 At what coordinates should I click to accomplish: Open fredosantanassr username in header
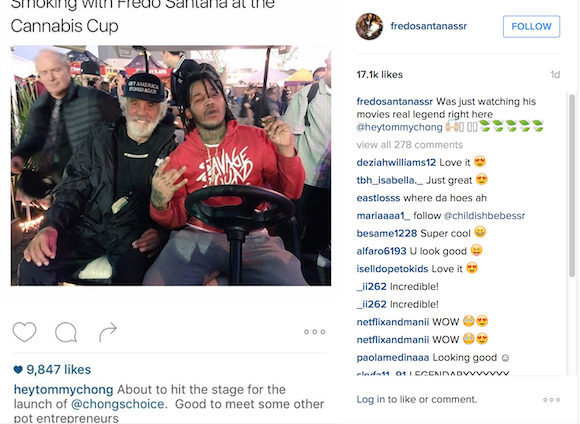tap(429, 26)
